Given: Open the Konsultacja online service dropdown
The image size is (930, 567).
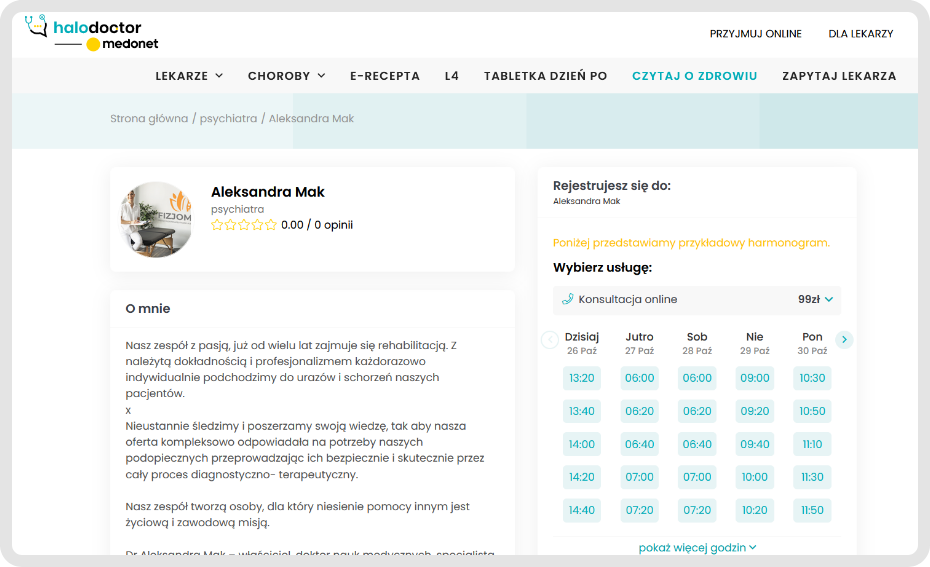Looking at the screenshot, I should point(697,299).
